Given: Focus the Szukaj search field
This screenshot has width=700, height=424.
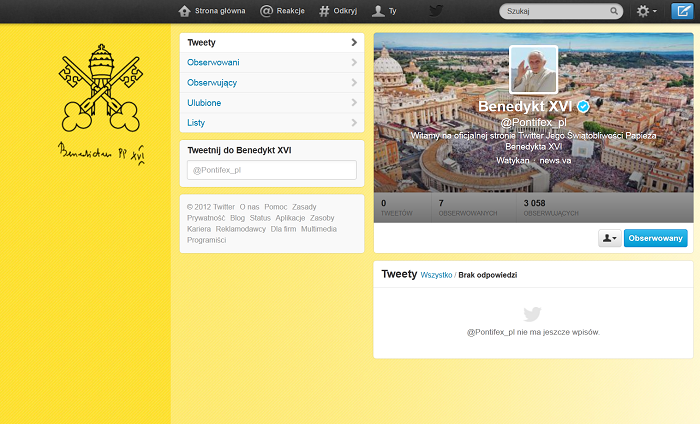Looking at the screenshot, I should (x=561, y=11).
